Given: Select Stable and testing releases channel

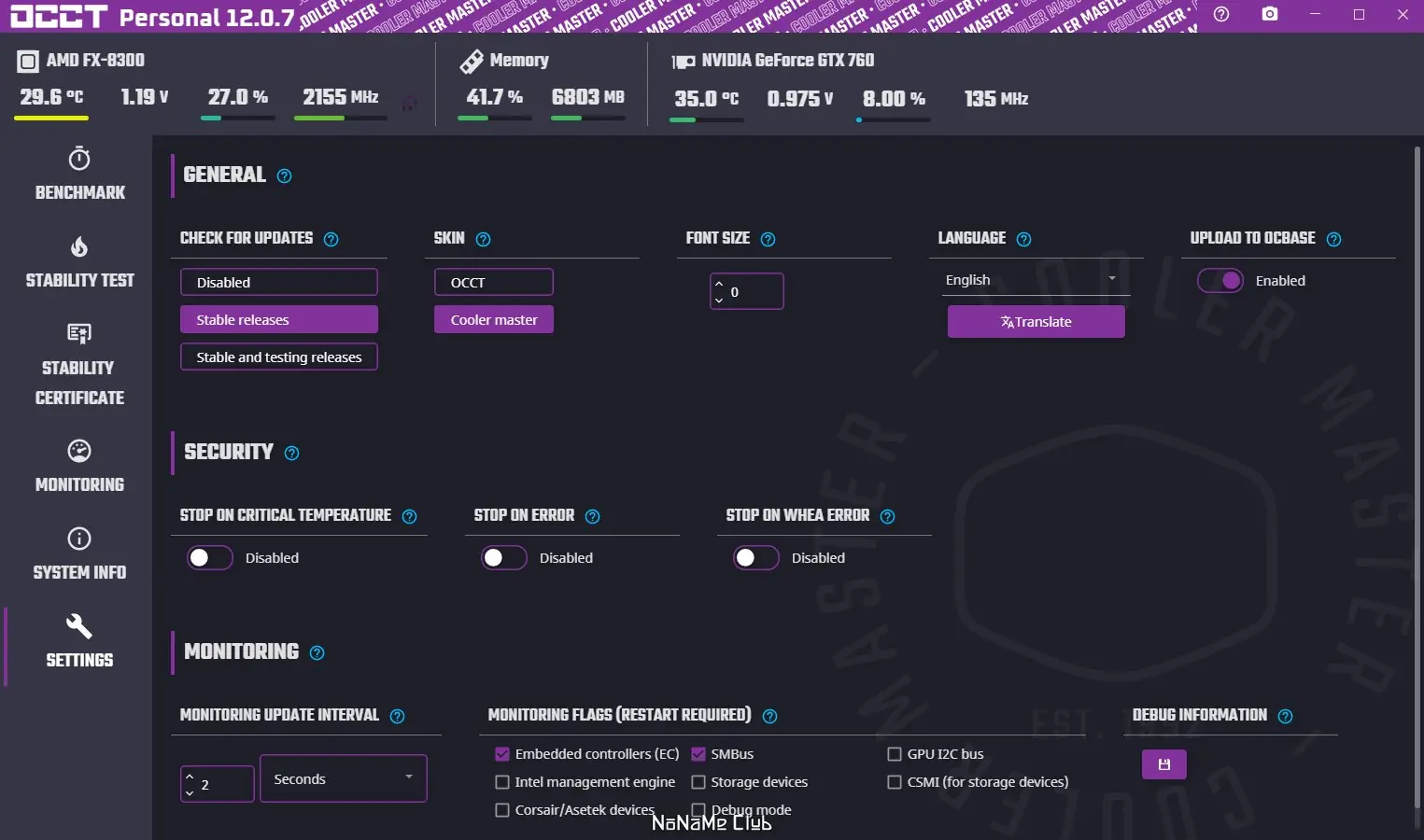Looking at the screenshot, I should tap(279, 357).
